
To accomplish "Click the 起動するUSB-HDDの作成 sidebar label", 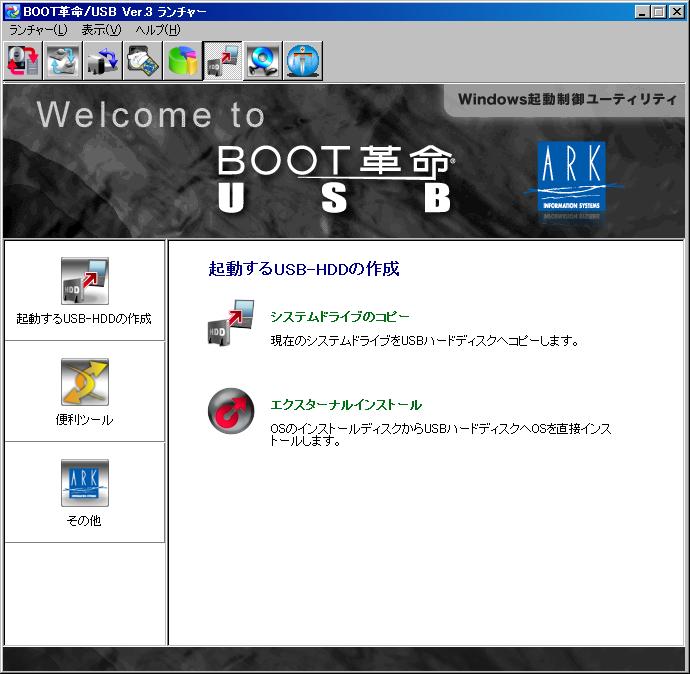I will point(84,319).
